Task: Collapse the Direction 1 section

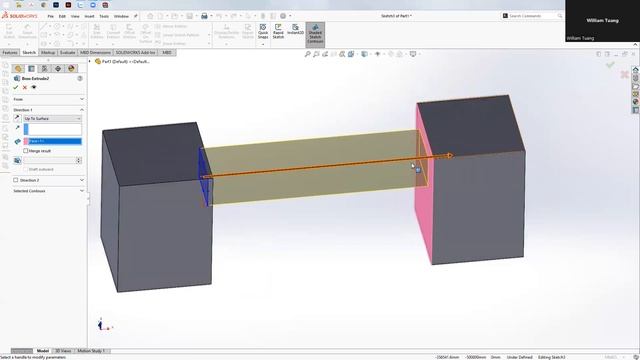Action: (82, 110)
